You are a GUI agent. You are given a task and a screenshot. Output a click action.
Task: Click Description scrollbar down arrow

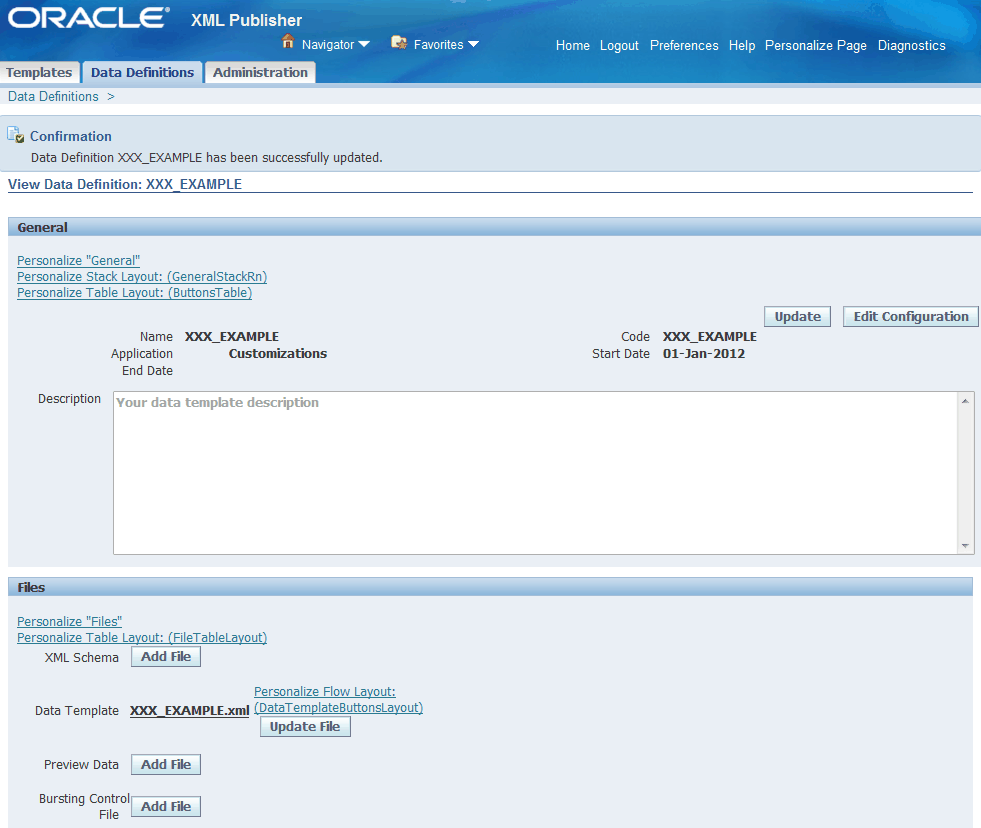click(x=965, y=546)
